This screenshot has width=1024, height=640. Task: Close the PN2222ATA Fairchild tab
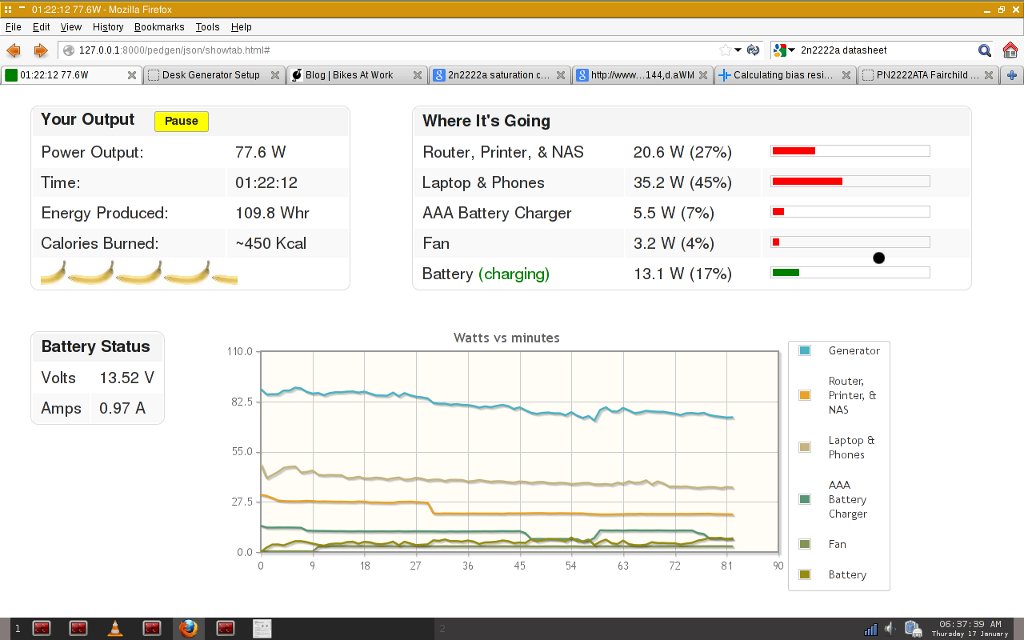point(989,75)
